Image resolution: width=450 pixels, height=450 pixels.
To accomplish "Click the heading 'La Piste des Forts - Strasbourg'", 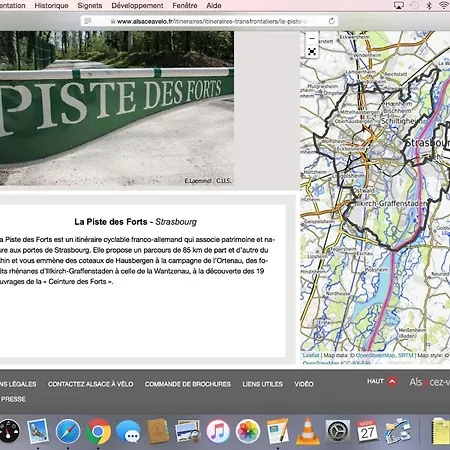I will coord(135,222).
